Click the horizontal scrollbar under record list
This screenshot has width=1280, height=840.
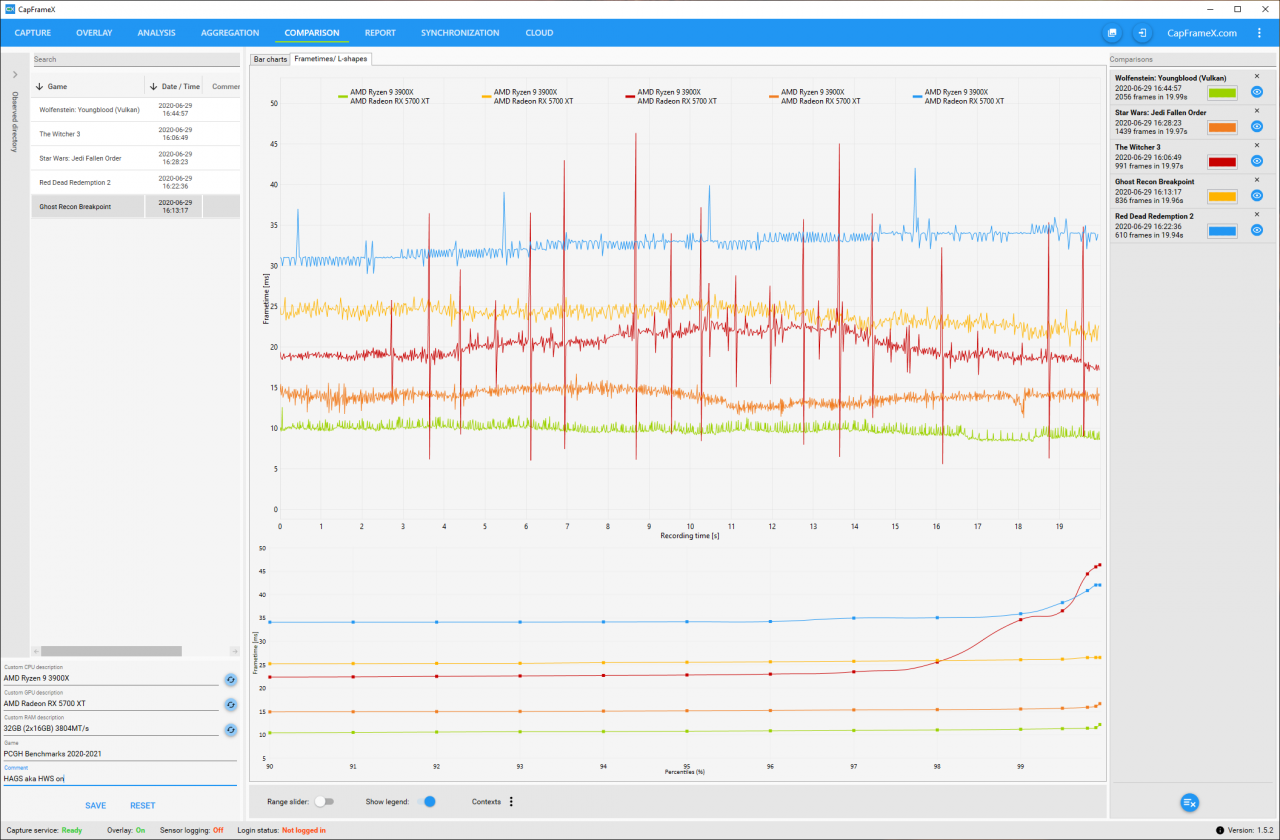(111, 651)
